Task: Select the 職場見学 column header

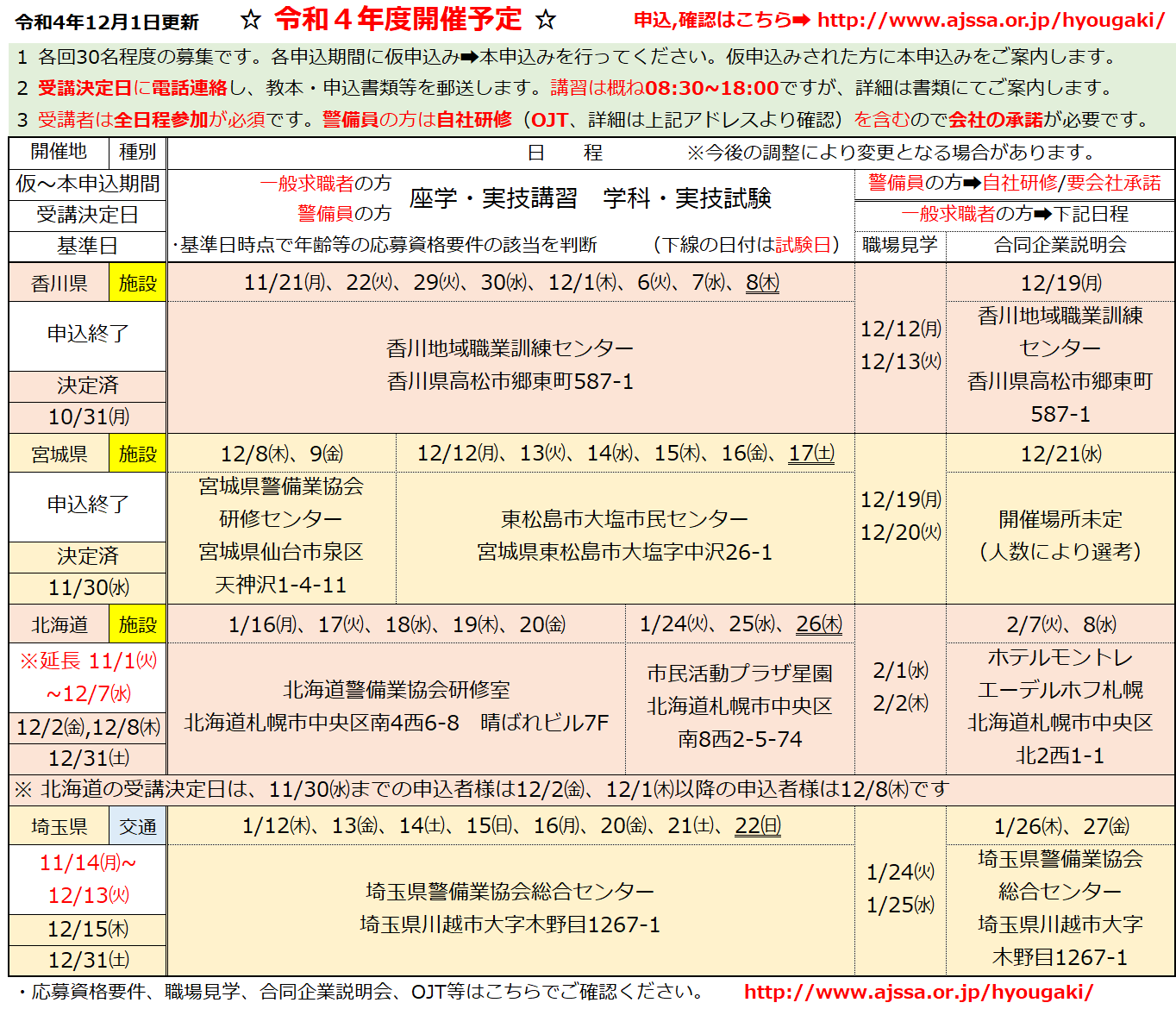Action: point(900,245)
